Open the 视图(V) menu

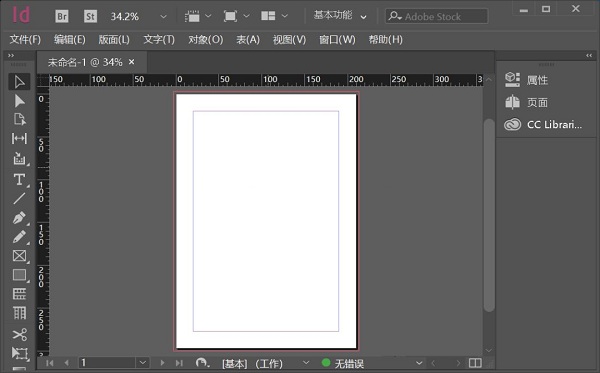click(289, 39)
